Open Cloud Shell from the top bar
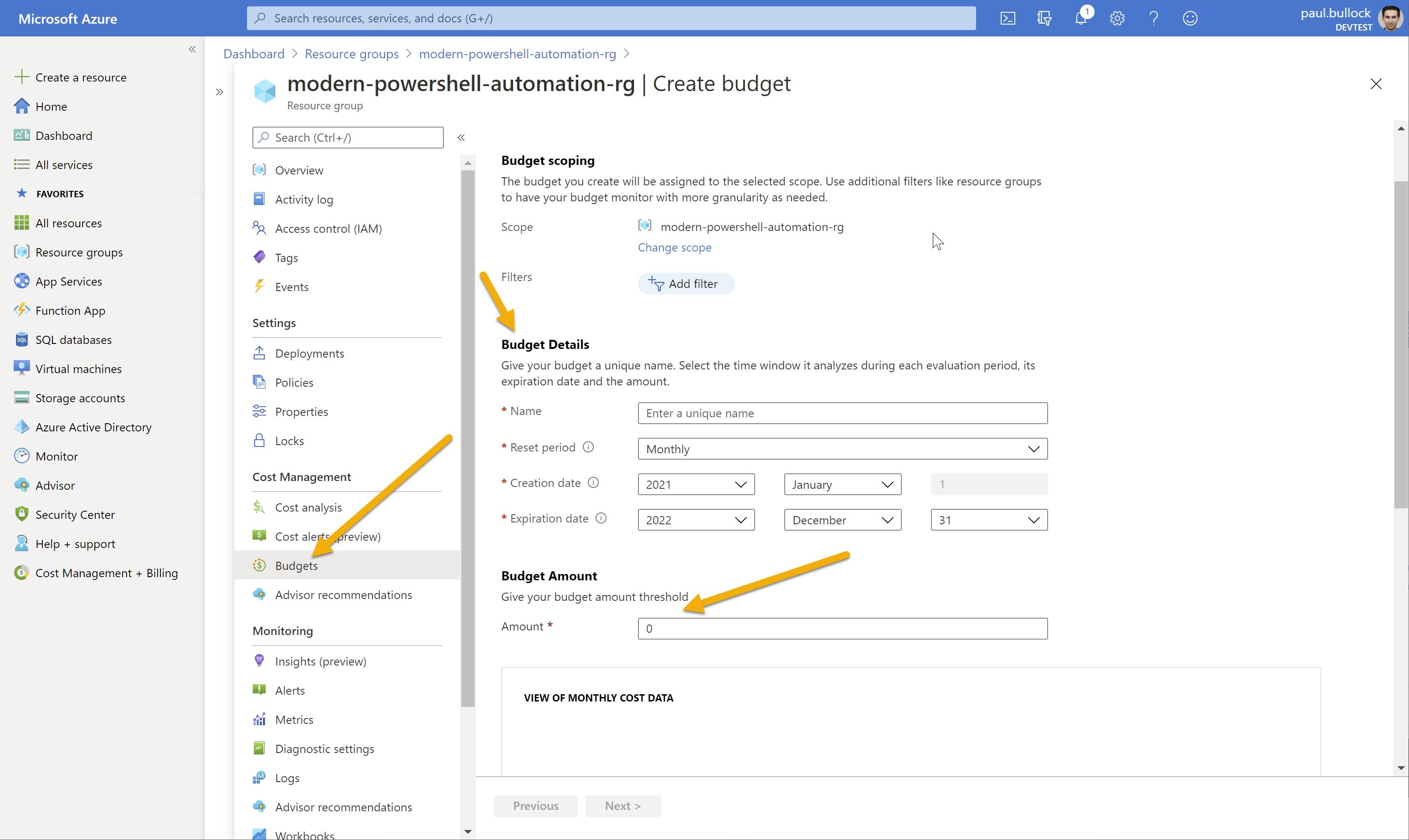The width and height of the screenshot is (1409, 840). pyautogui.click(x=1008, y=18)
